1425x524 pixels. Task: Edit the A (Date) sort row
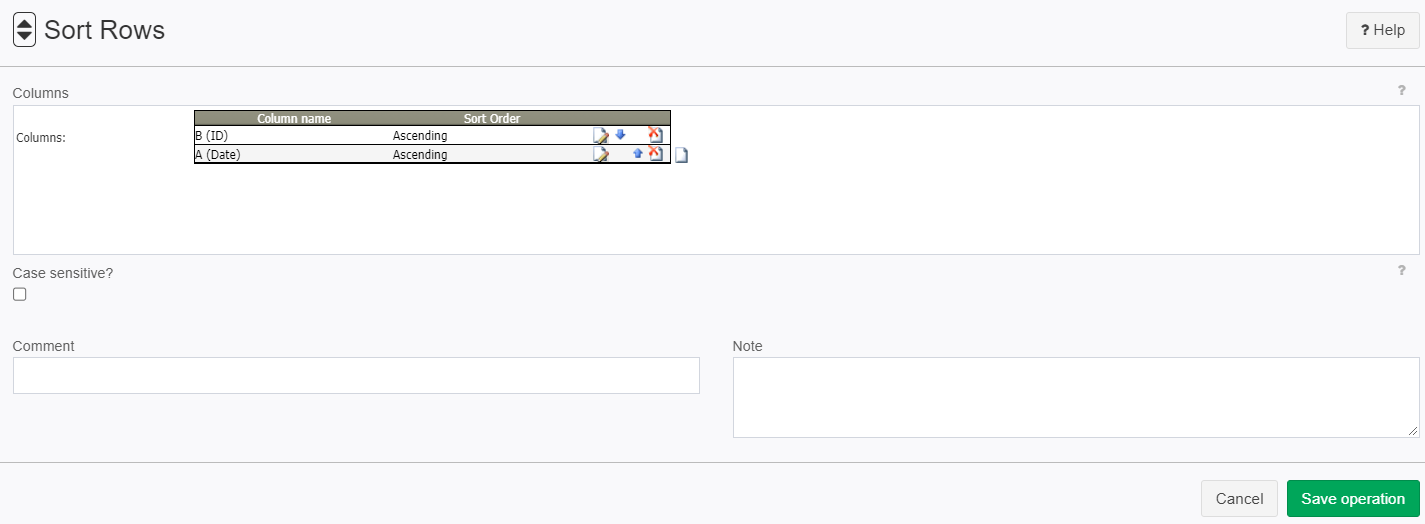pyautogui.click(x=601, y=154)
